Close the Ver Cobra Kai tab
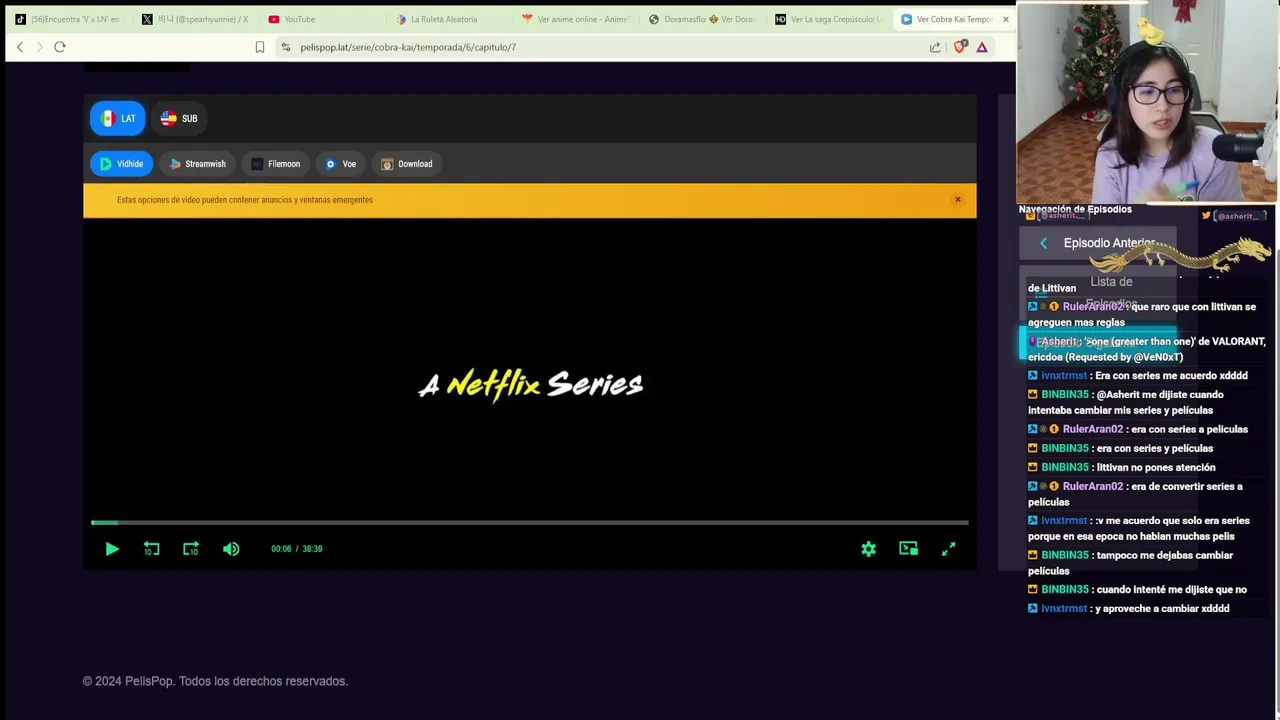This screenshot has height=720, width=1280. coord(1006,19)
